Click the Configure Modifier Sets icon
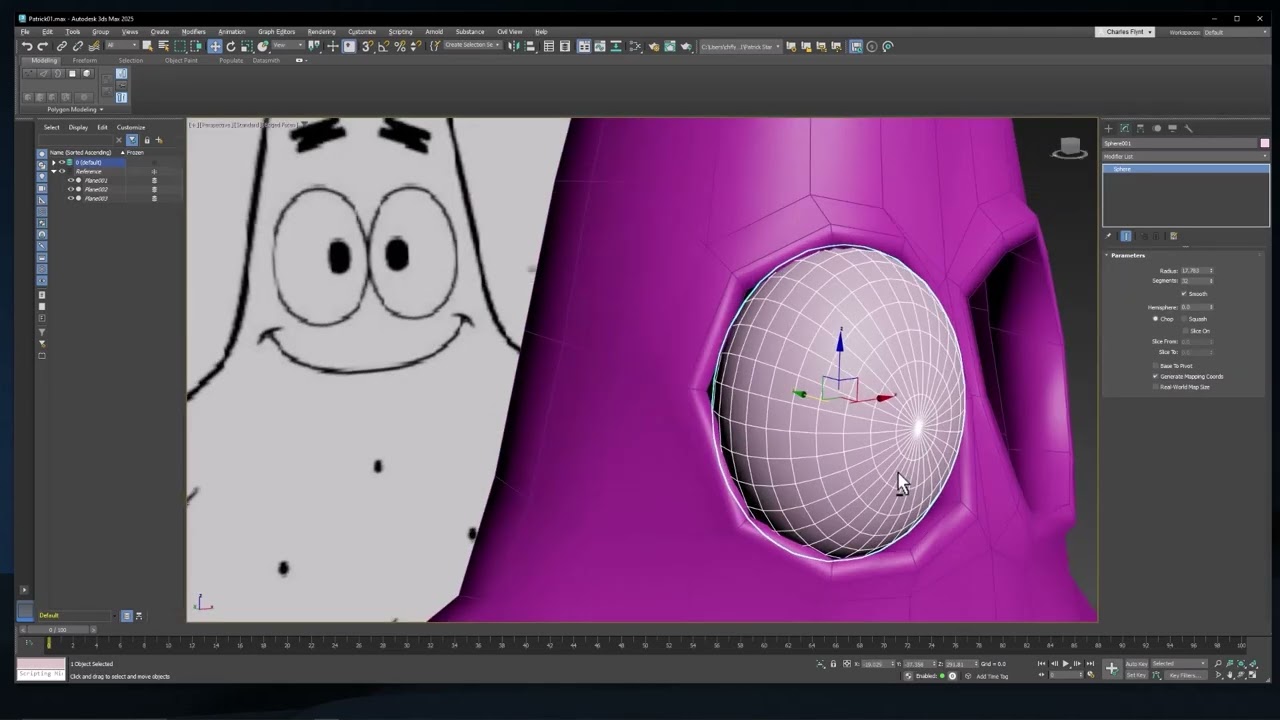1280x720 pixels. click(1173, 236)
